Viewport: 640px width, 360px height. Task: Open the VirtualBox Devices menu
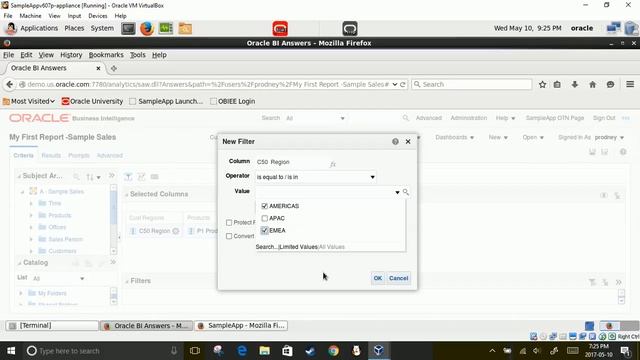pos(98,16)
